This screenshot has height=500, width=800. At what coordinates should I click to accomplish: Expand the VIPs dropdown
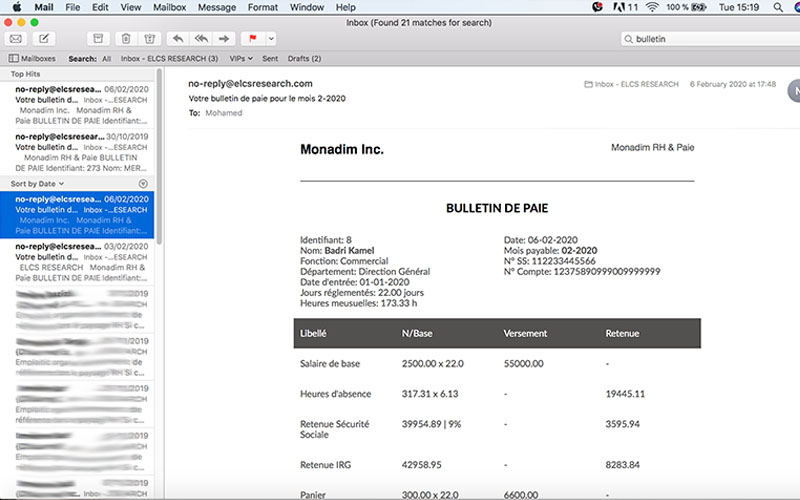coord(241,59)
